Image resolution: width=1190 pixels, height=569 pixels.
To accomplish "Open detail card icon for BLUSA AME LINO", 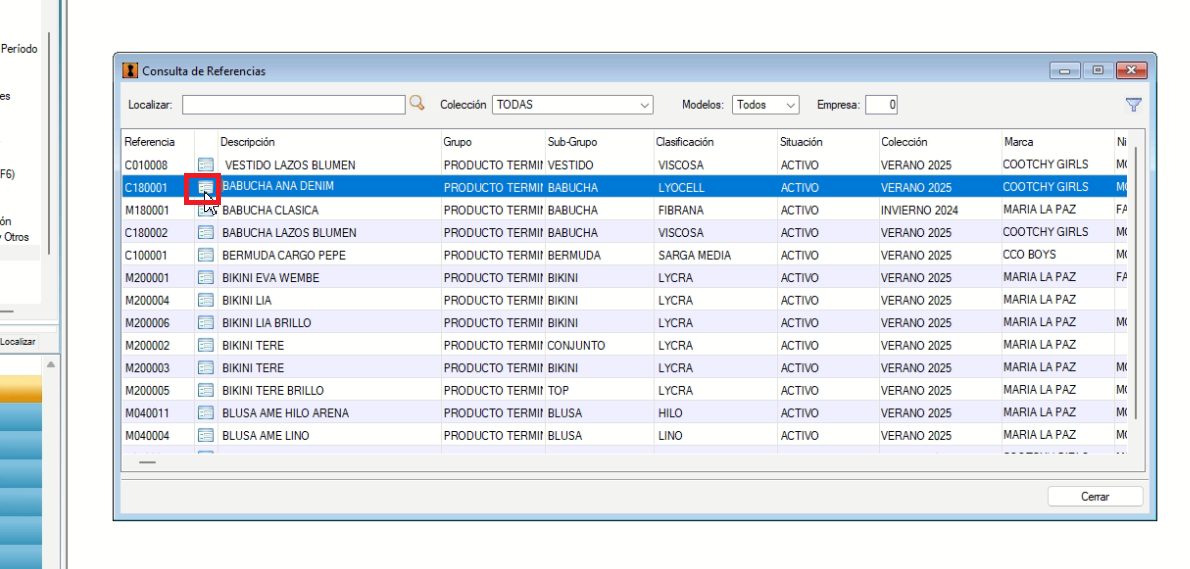I will pos(206,435).
